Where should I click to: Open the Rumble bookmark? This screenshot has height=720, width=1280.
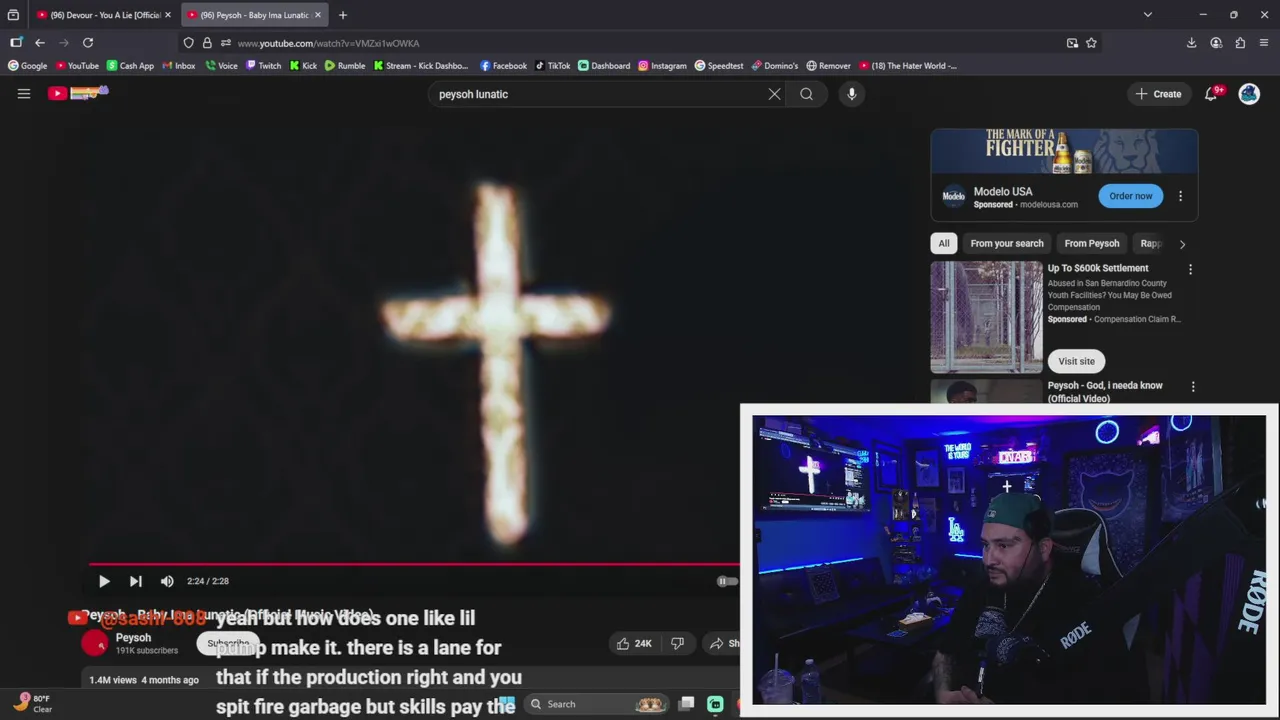pyautogui.click(x=345, y=66)
